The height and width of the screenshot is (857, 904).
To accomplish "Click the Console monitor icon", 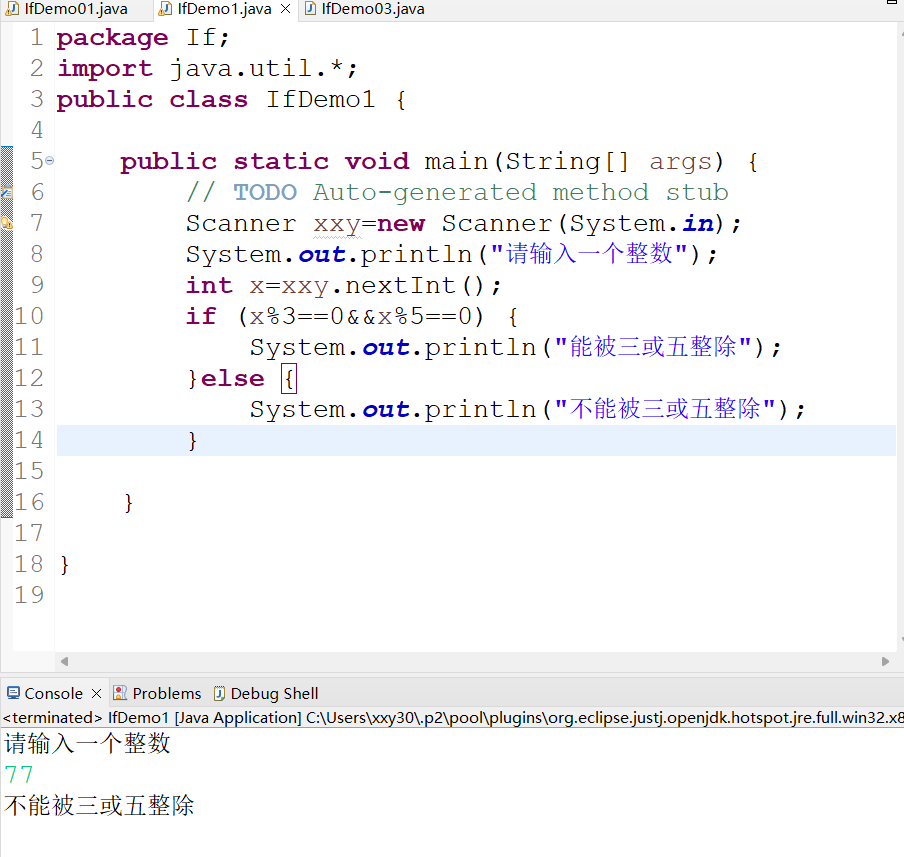I will 13,693.
